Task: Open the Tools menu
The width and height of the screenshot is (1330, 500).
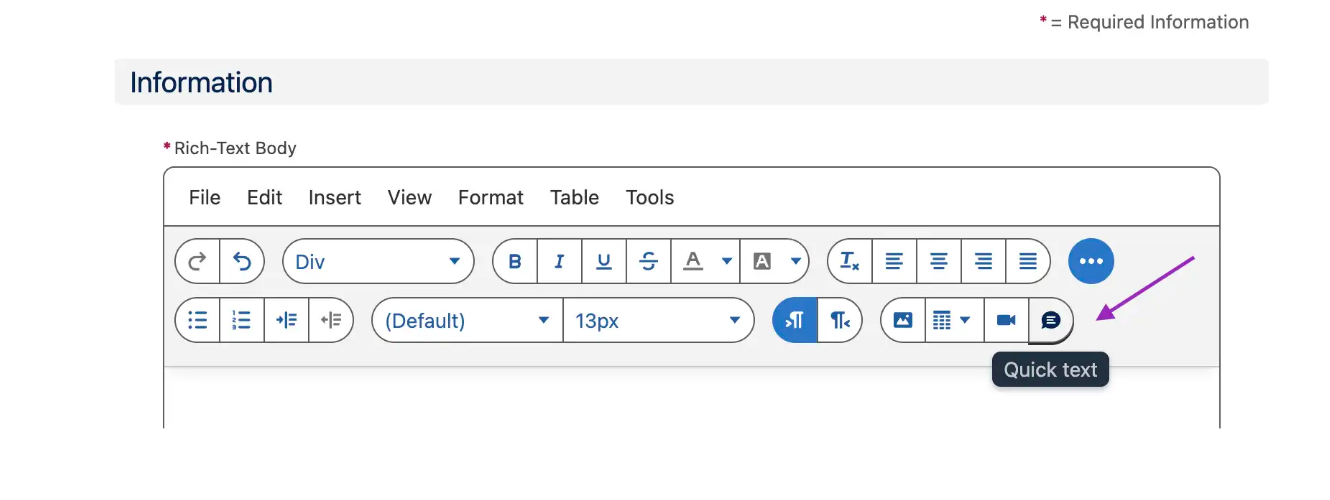Action: coord(650,197)
